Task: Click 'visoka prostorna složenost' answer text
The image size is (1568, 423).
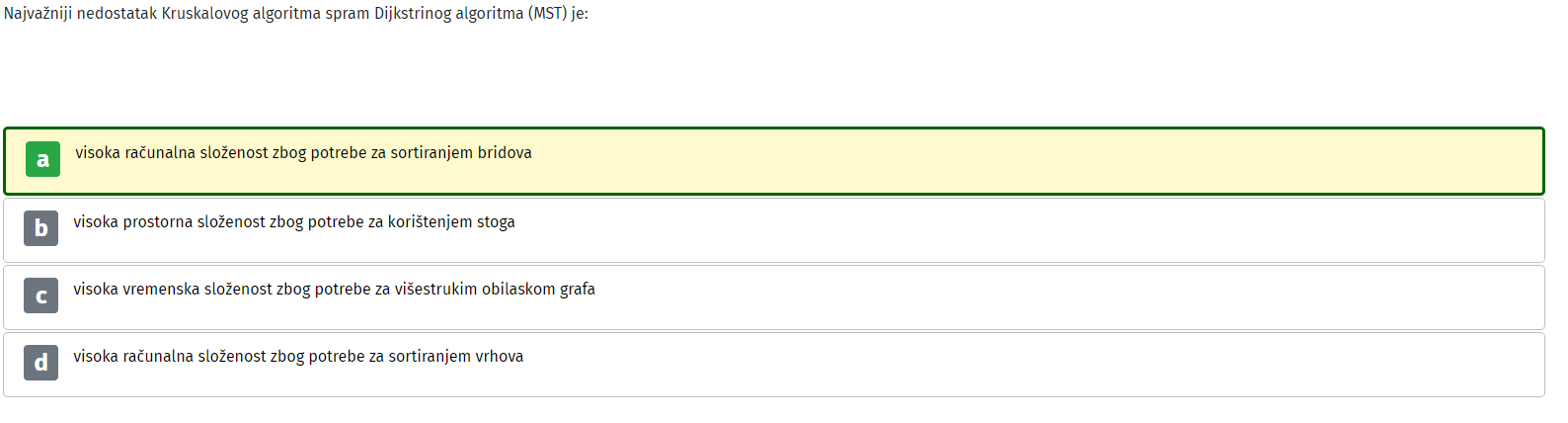Action: [169, 222]
